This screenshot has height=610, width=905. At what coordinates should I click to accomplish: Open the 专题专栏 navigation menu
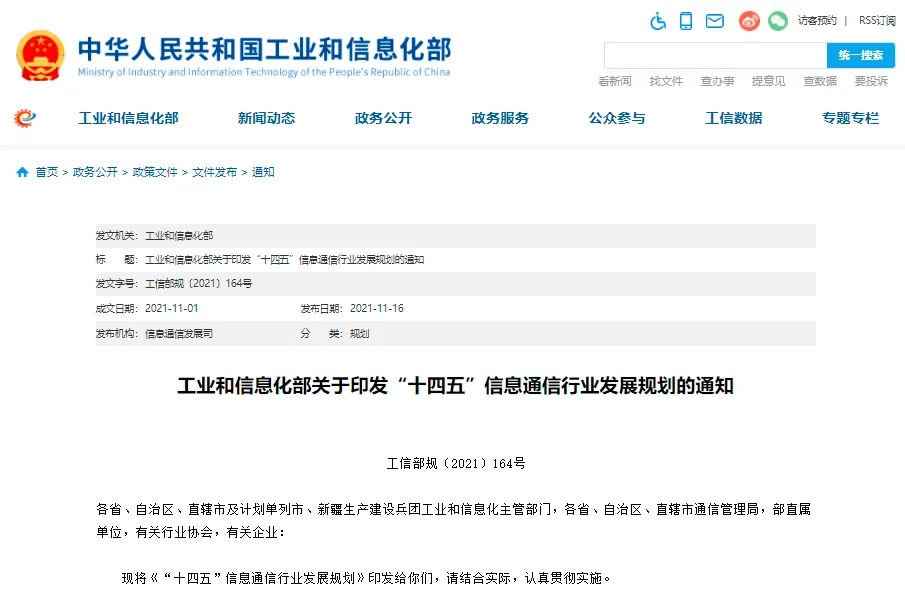click(850, 118)
